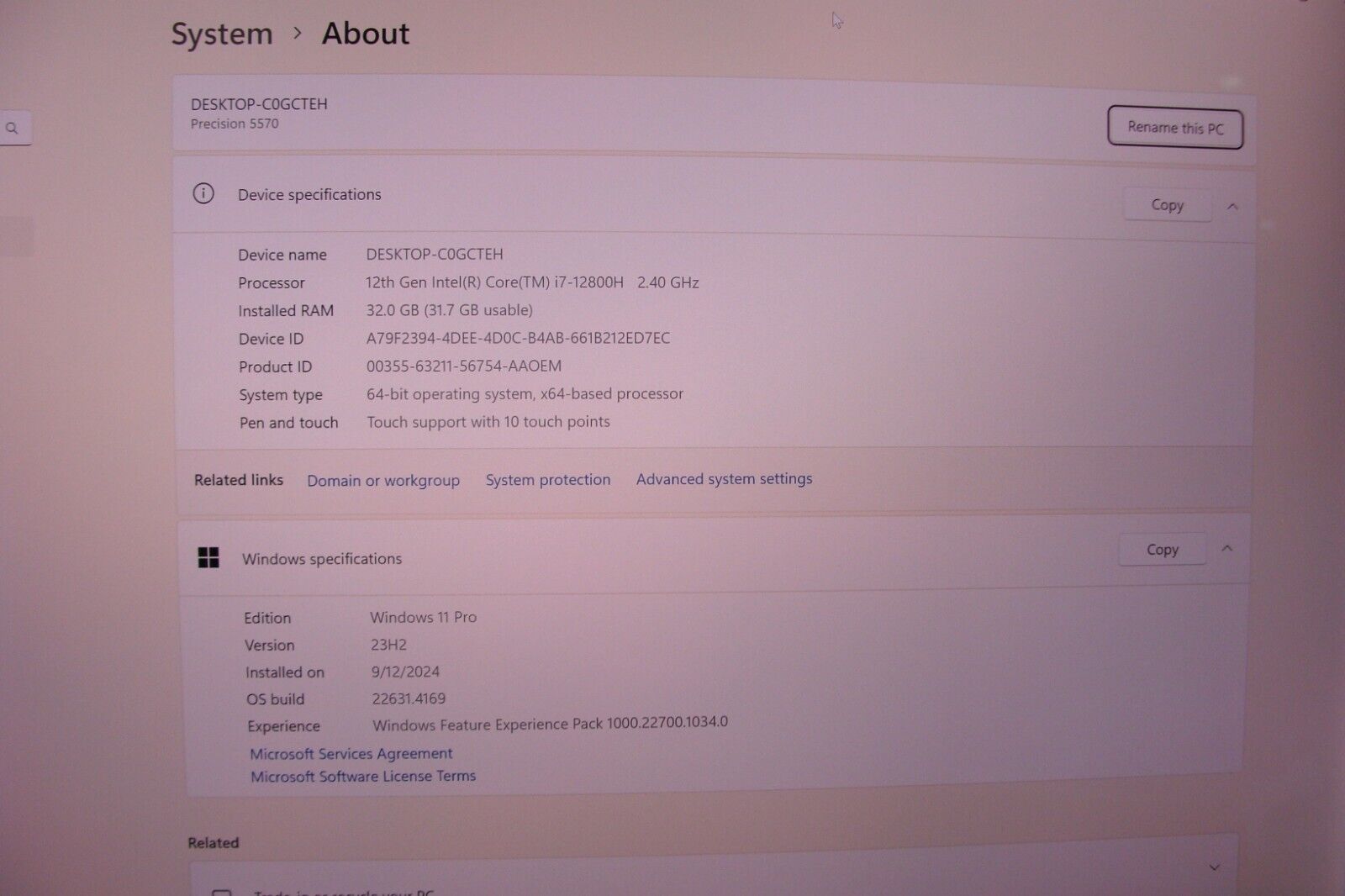The width and height of the screenshot is (1345, 896).
Task: Click the Pen and touch label
Action: (x=289, y=423)
